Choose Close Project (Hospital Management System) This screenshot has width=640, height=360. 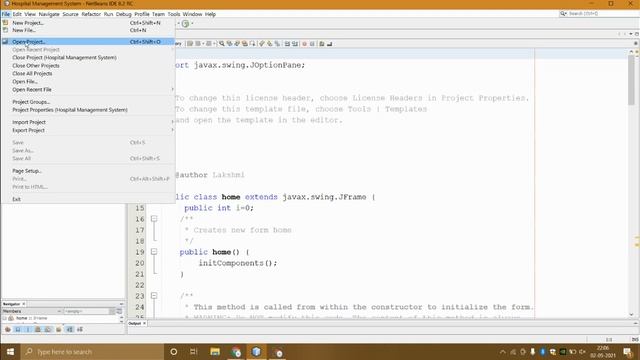coord(64,58)
